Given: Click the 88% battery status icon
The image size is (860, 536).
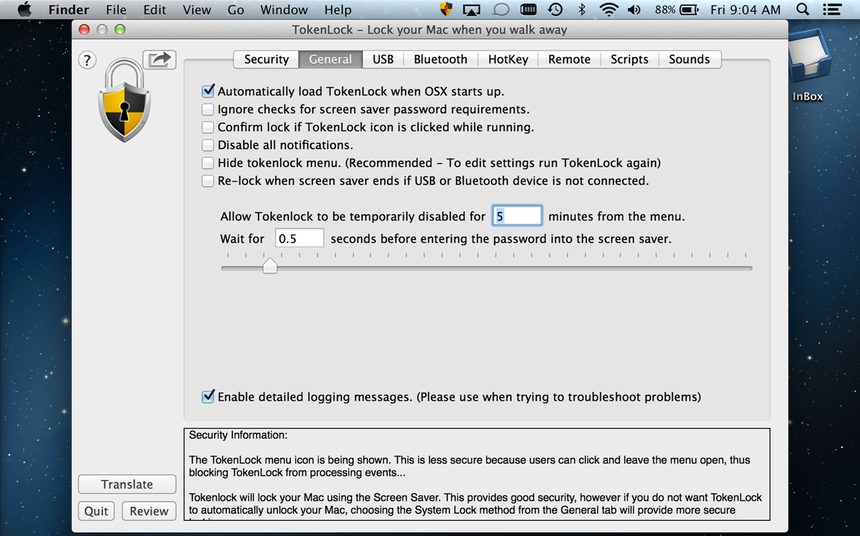Looking at the screenshot, I should pyautogui.click(x=676, y=10).
